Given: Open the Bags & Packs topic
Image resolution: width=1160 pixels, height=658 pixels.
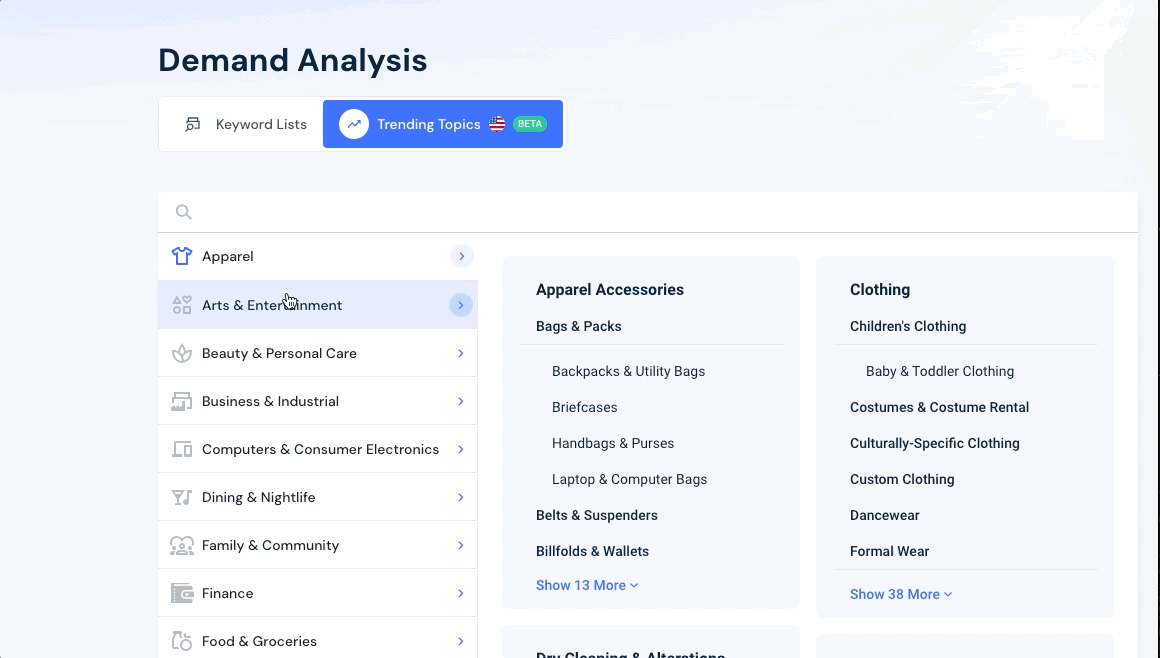Looking at the screenshot, I should (579, 326).
